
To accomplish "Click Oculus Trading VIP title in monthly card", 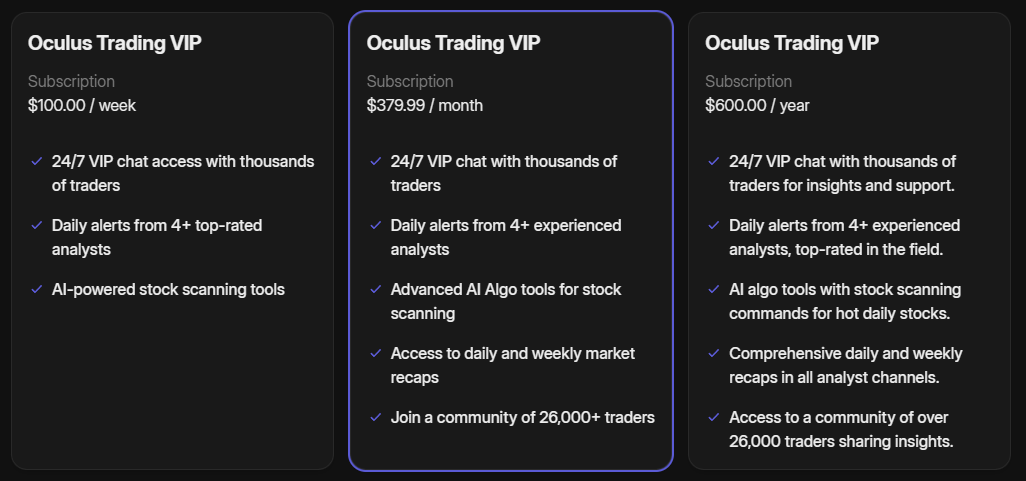I will pyautogui.click(x=454, y=43).
